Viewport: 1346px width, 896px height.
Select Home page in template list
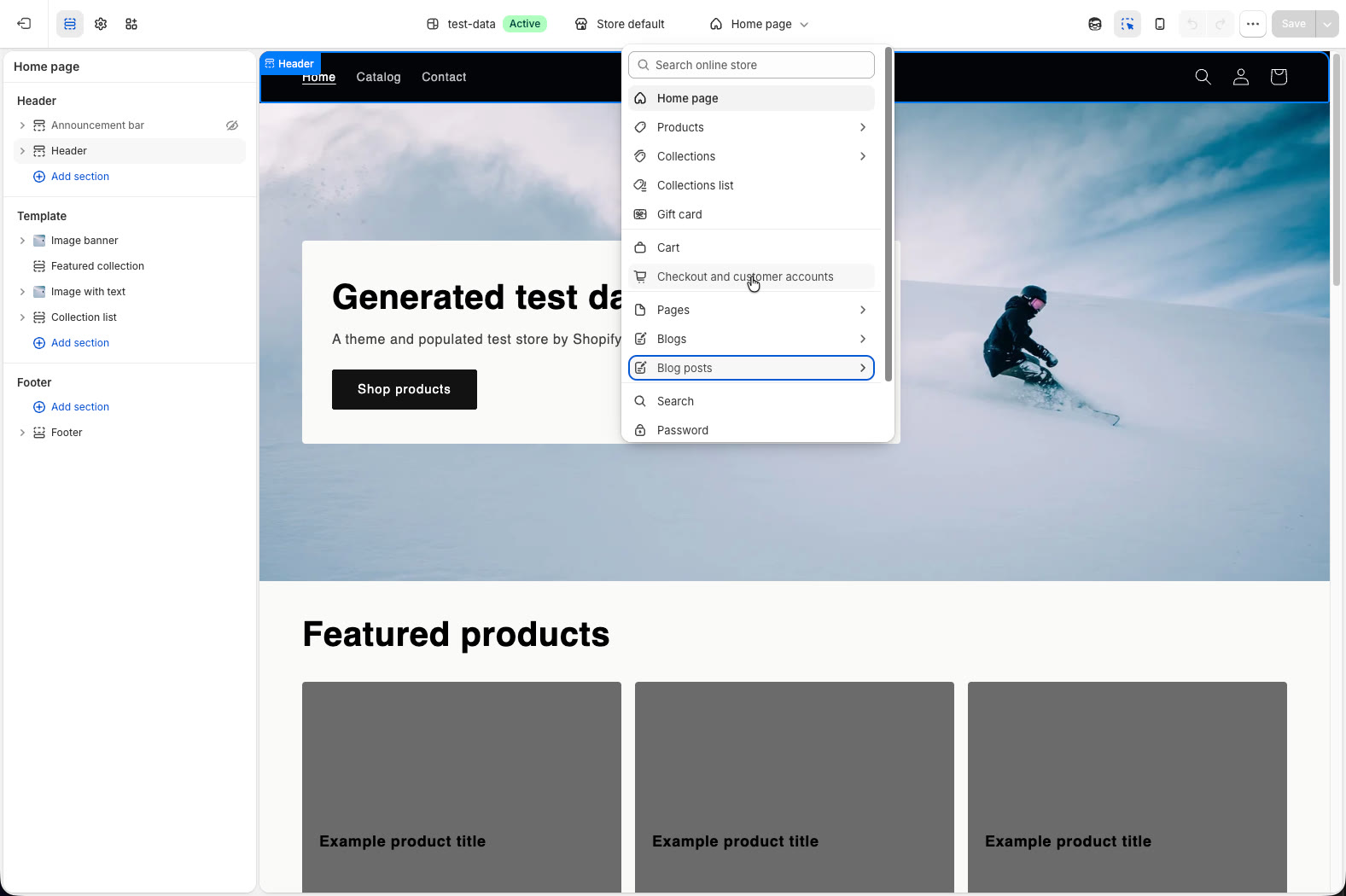[x=751, y=98]
